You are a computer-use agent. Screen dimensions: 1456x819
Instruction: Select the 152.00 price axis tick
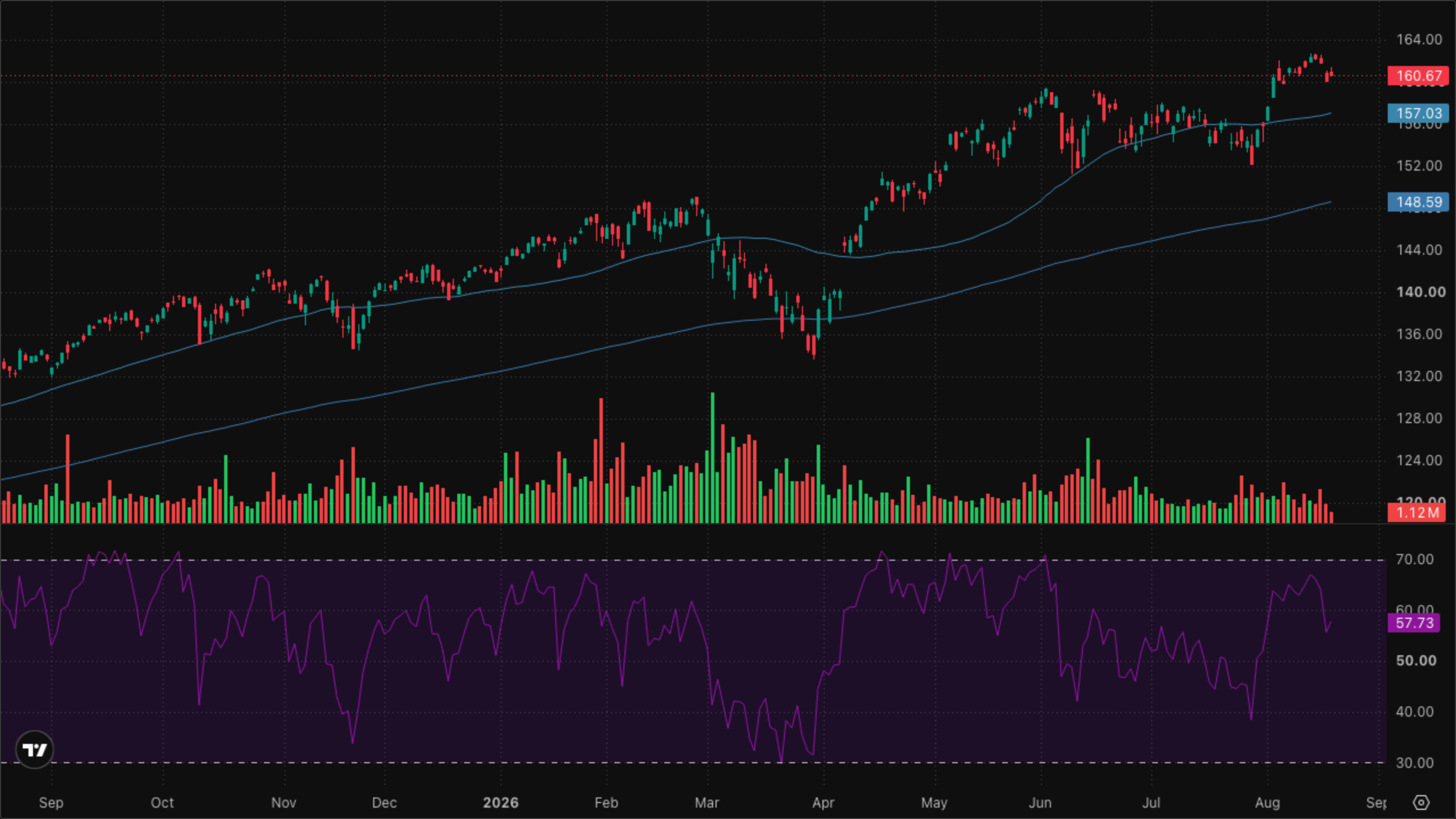click(x=1419, y=166)
